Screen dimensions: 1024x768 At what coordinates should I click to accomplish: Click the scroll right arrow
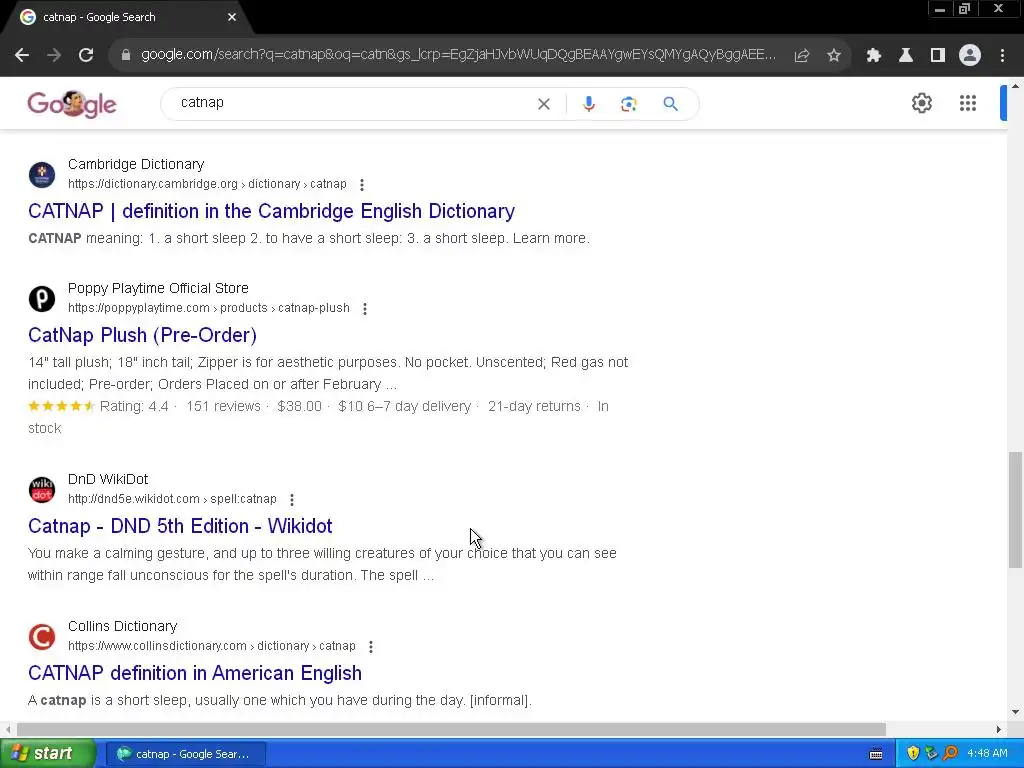click(x=999, y=729)
